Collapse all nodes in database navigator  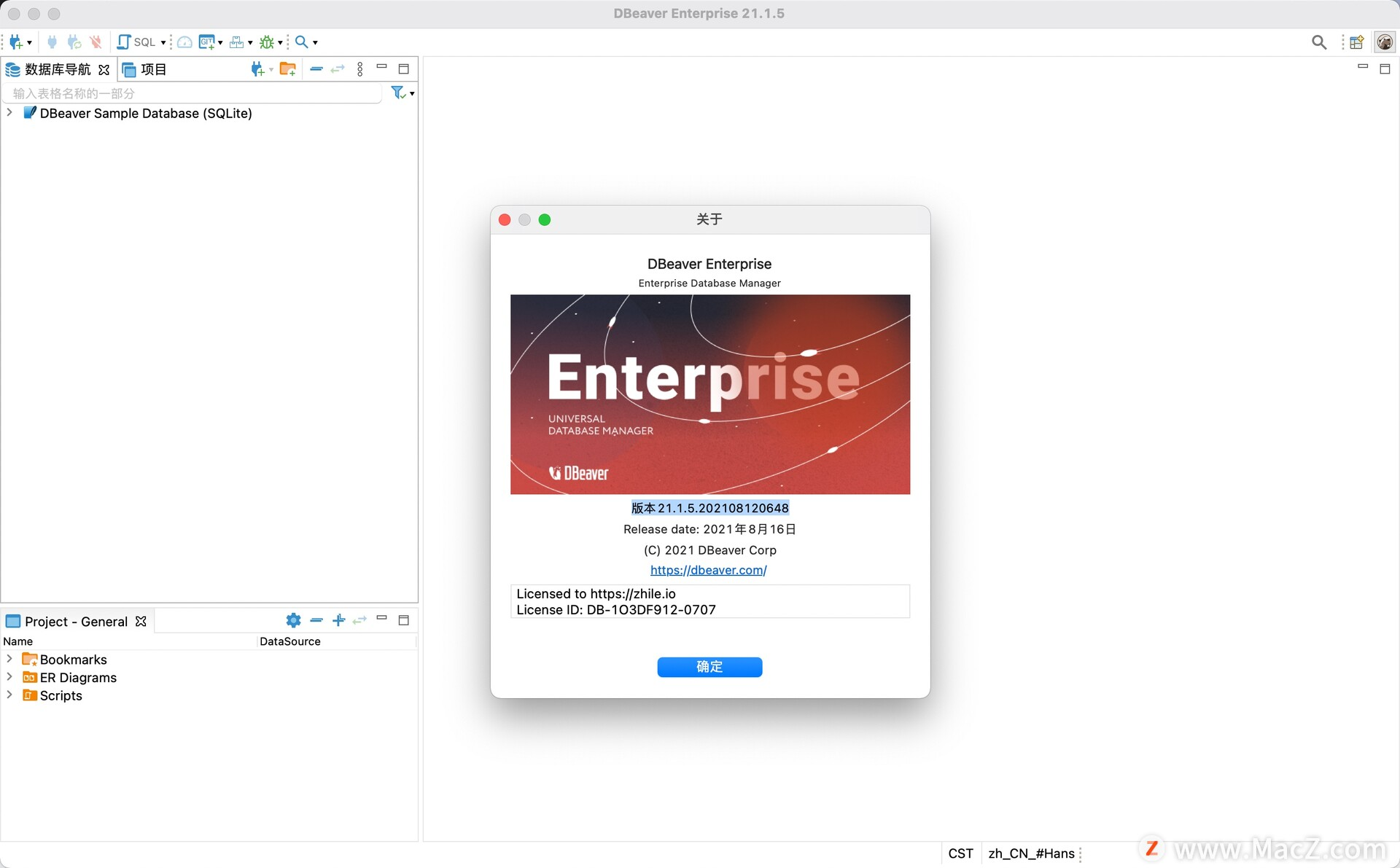[x=316, y=69]
